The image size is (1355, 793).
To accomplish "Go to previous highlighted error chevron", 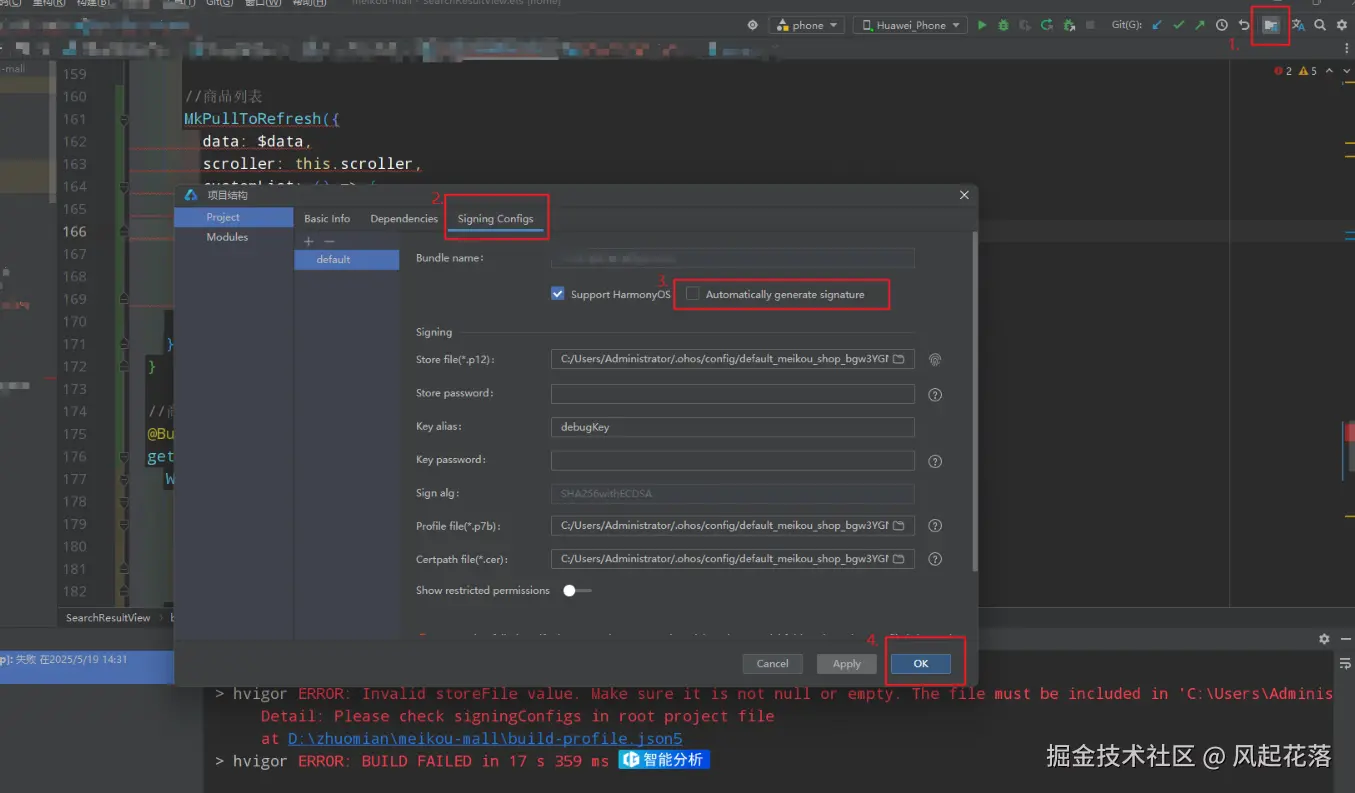I will click(x=1328, y=71).
